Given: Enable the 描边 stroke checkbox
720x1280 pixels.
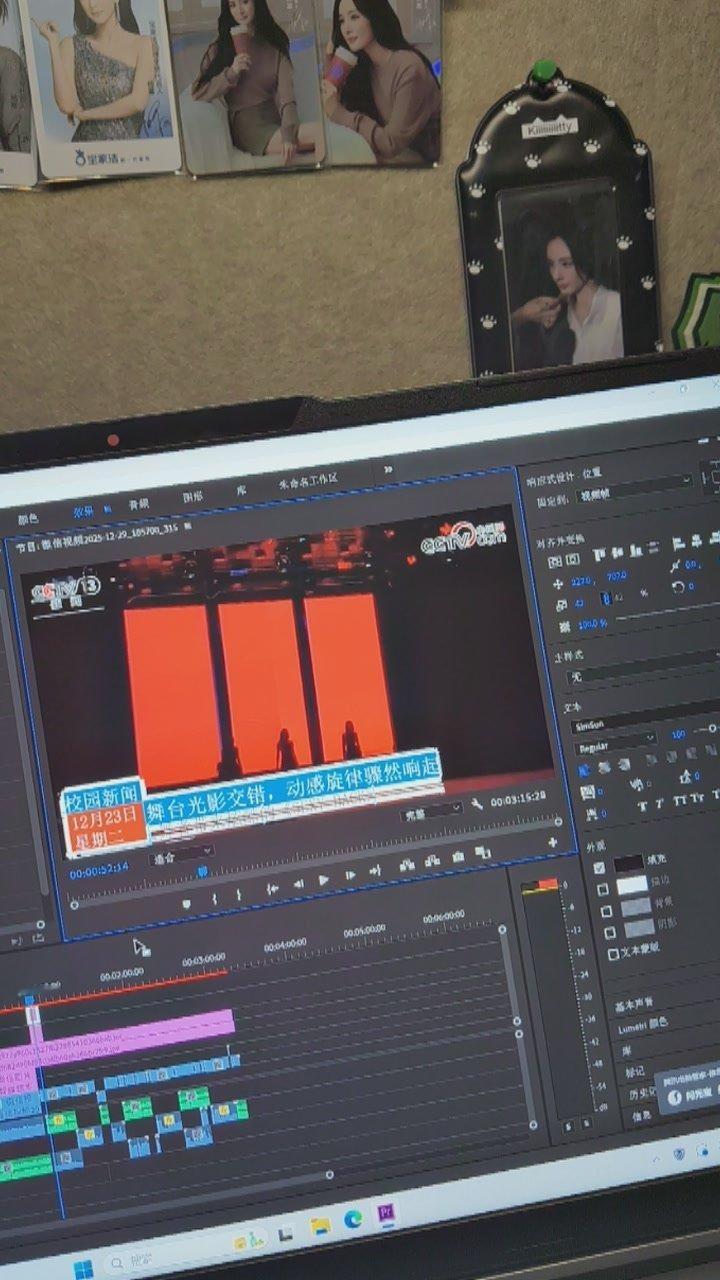Looking at the screenshot, I should (x=603, y=890).
